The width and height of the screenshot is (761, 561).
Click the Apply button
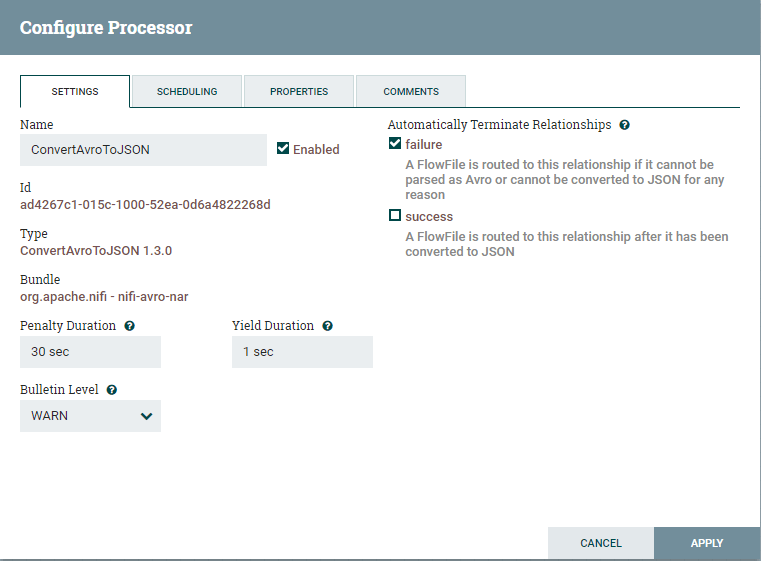707,543
